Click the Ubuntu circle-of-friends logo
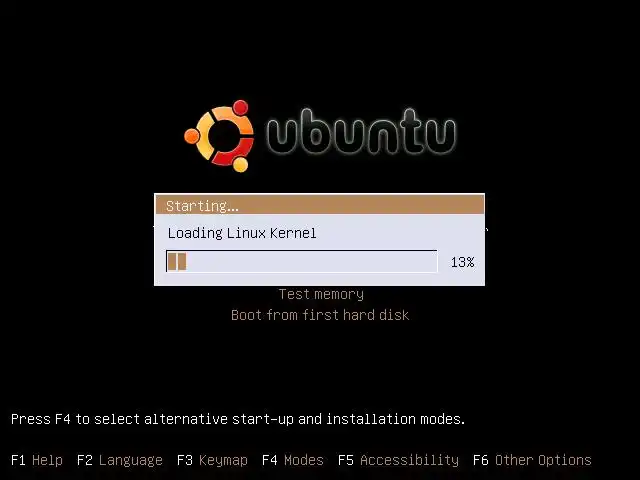This screenshot has height=480, width=640. [219, 136]
